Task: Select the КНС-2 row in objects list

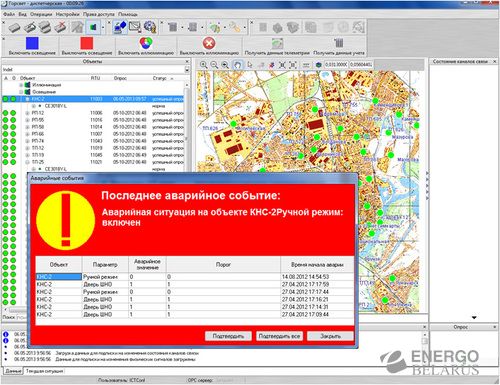Action: 93,99
